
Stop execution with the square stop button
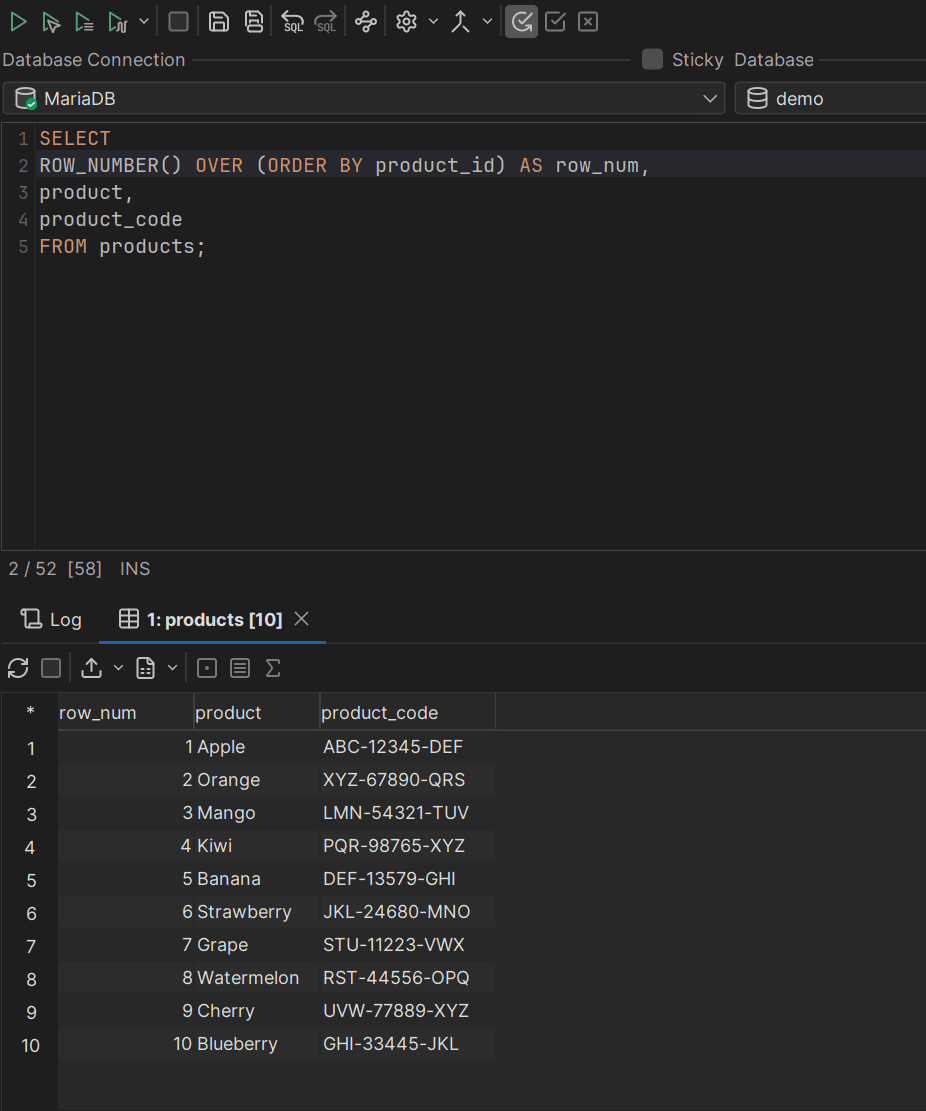[179, 22]
